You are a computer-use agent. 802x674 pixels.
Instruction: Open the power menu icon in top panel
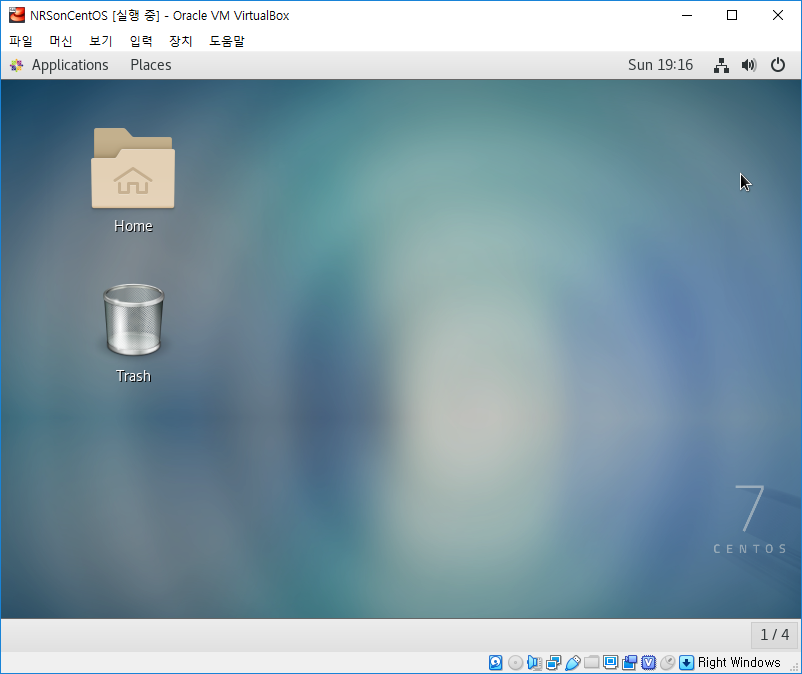click(x=778, y=65)
